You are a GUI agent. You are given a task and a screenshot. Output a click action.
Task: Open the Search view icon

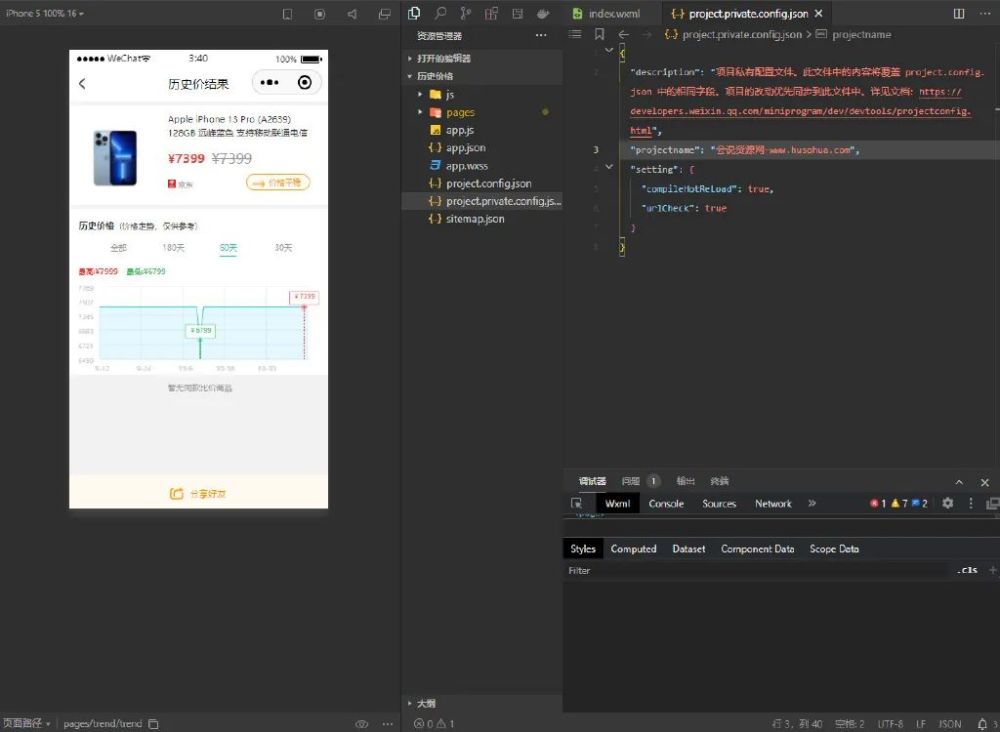440,13
